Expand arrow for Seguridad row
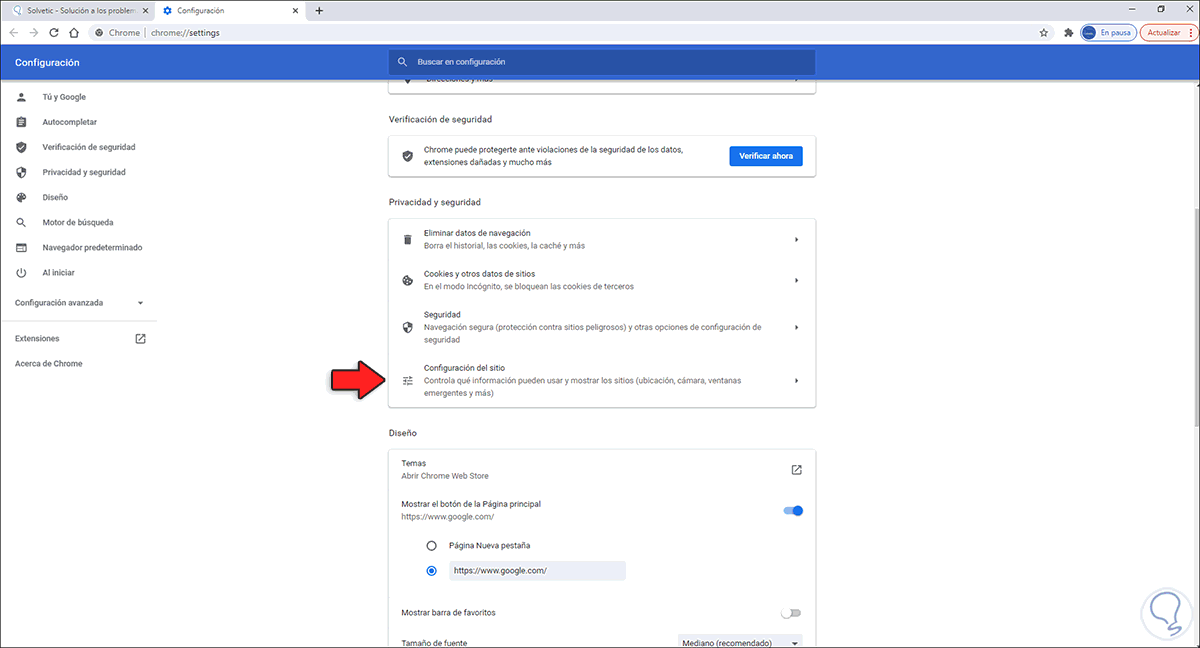 pos(797,327)
